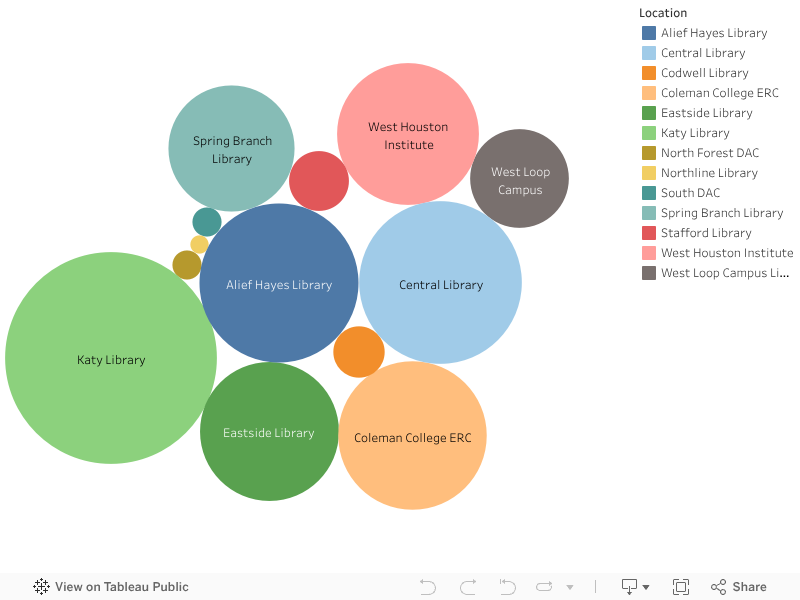Click the North Forest DAC legend label
This screenshot has width=800, height=600.
[x=710, y=153]
